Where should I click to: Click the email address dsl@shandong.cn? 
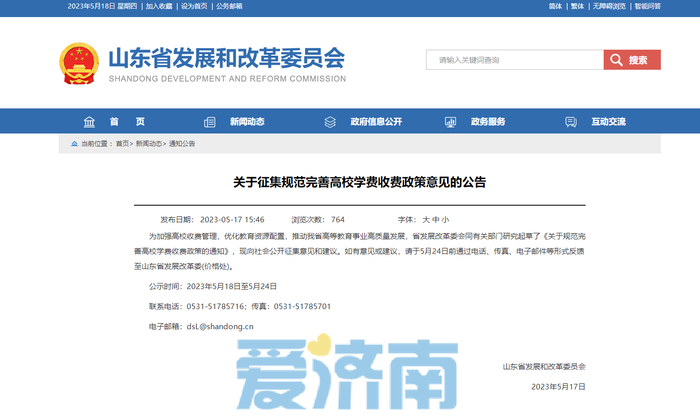point(220,327)
